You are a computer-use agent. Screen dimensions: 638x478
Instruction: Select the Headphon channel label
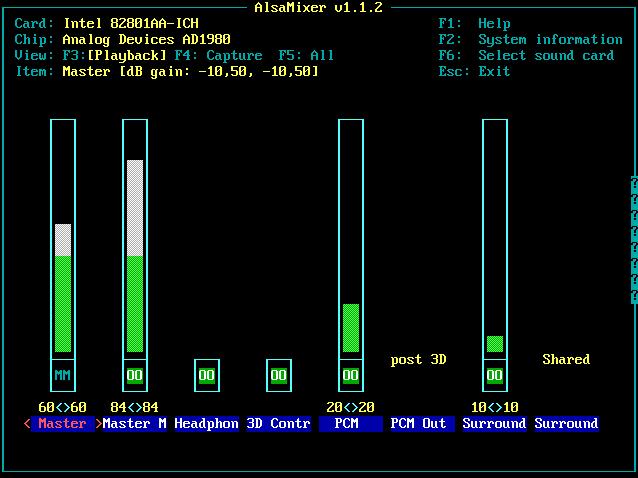(207, 423)
